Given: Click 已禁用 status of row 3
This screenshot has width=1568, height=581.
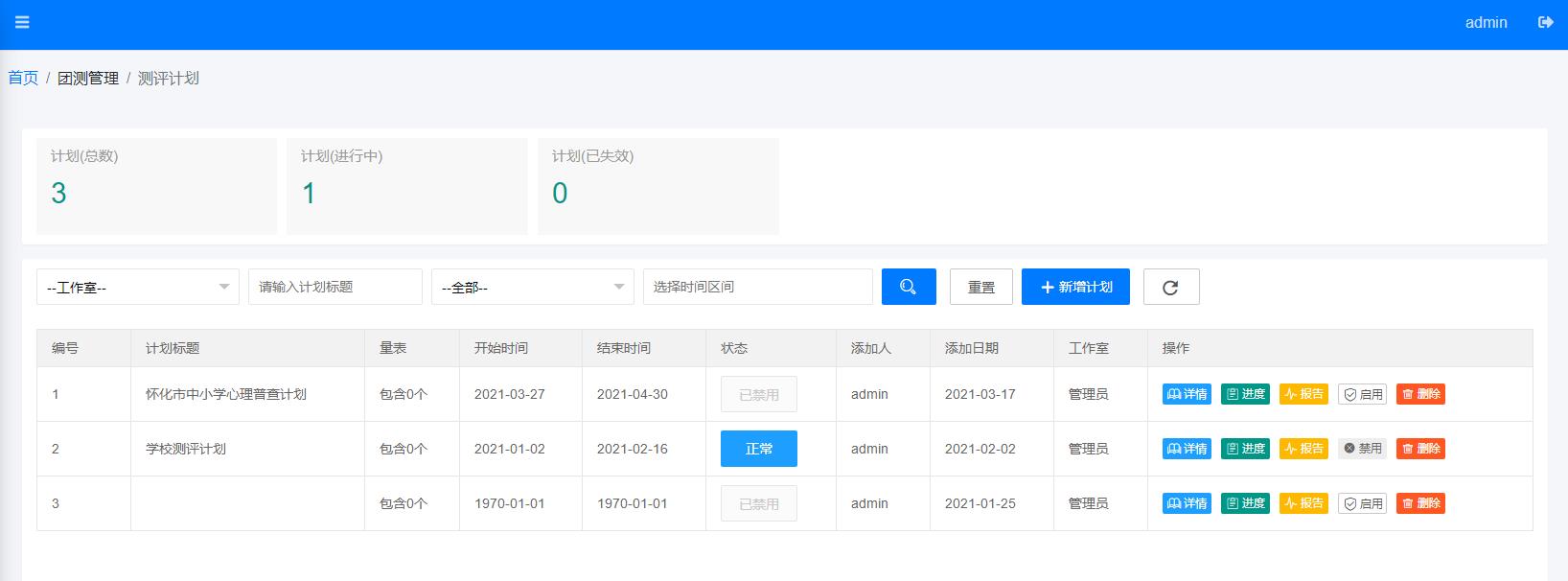Looking at the screenshot, I should point(759,503).
